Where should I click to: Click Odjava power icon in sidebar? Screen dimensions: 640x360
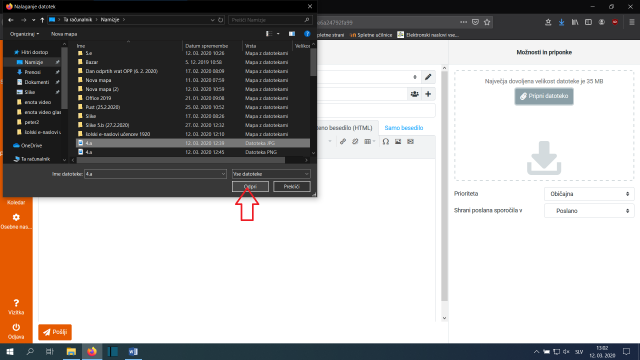click(16, 331)
